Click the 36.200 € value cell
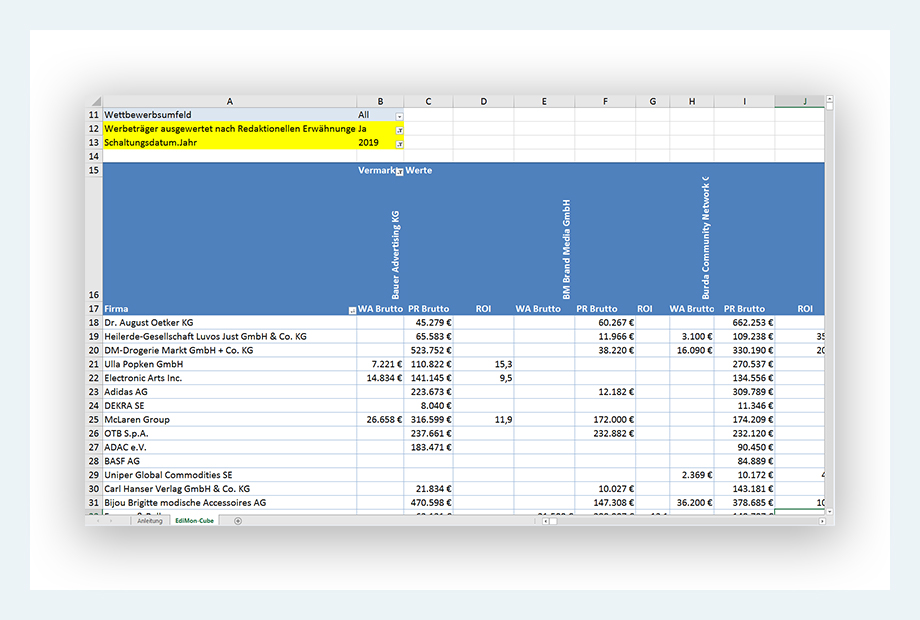Screen dimensions: 920x620 [x=692, y=503]
